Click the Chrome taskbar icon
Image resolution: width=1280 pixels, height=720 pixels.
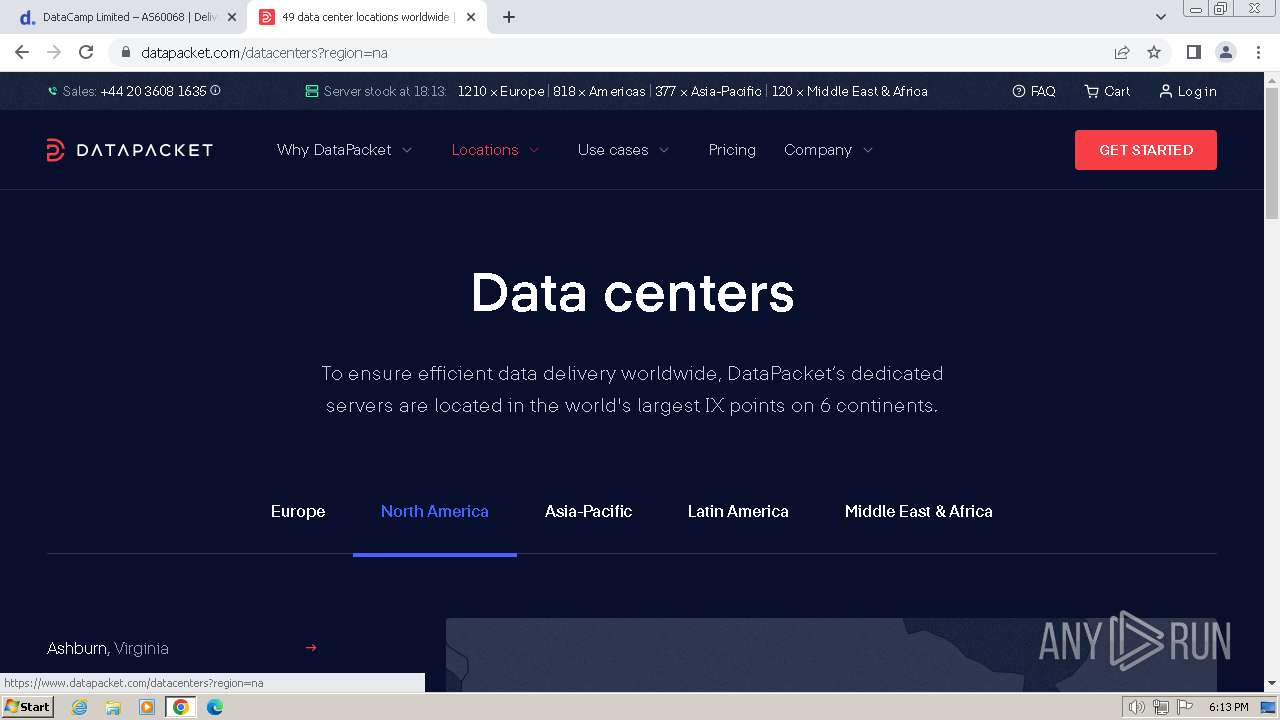181,707
